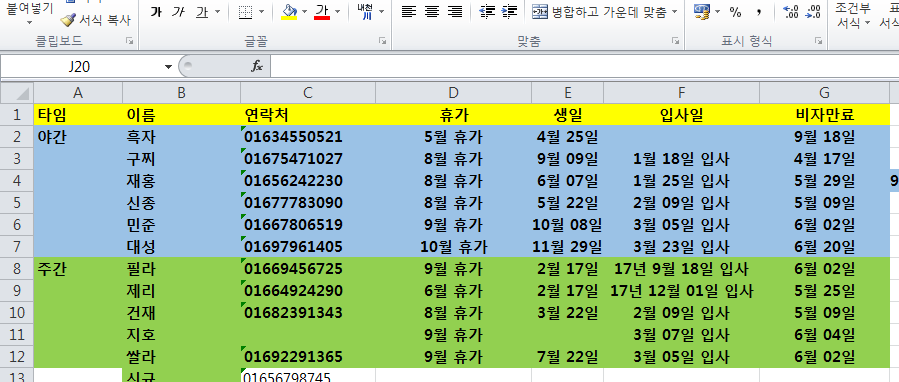Select phone number cell 01692291365
Viewport: 899px width, 382px height.
tap(308, 357)
